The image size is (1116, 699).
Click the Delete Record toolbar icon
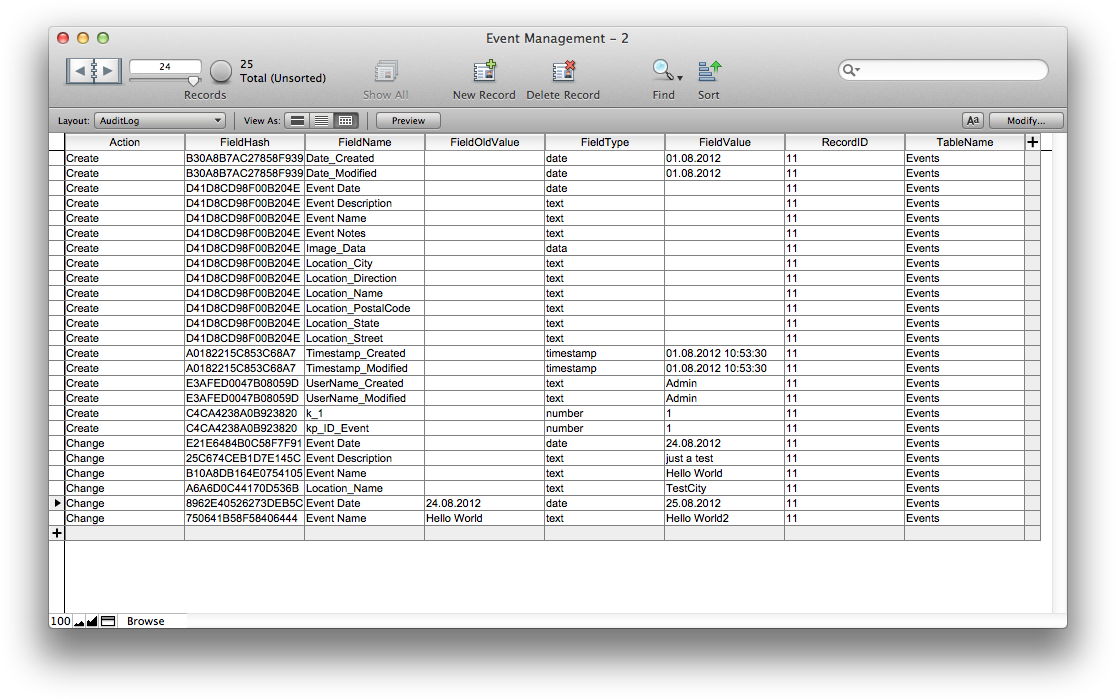tap(563, 71)
